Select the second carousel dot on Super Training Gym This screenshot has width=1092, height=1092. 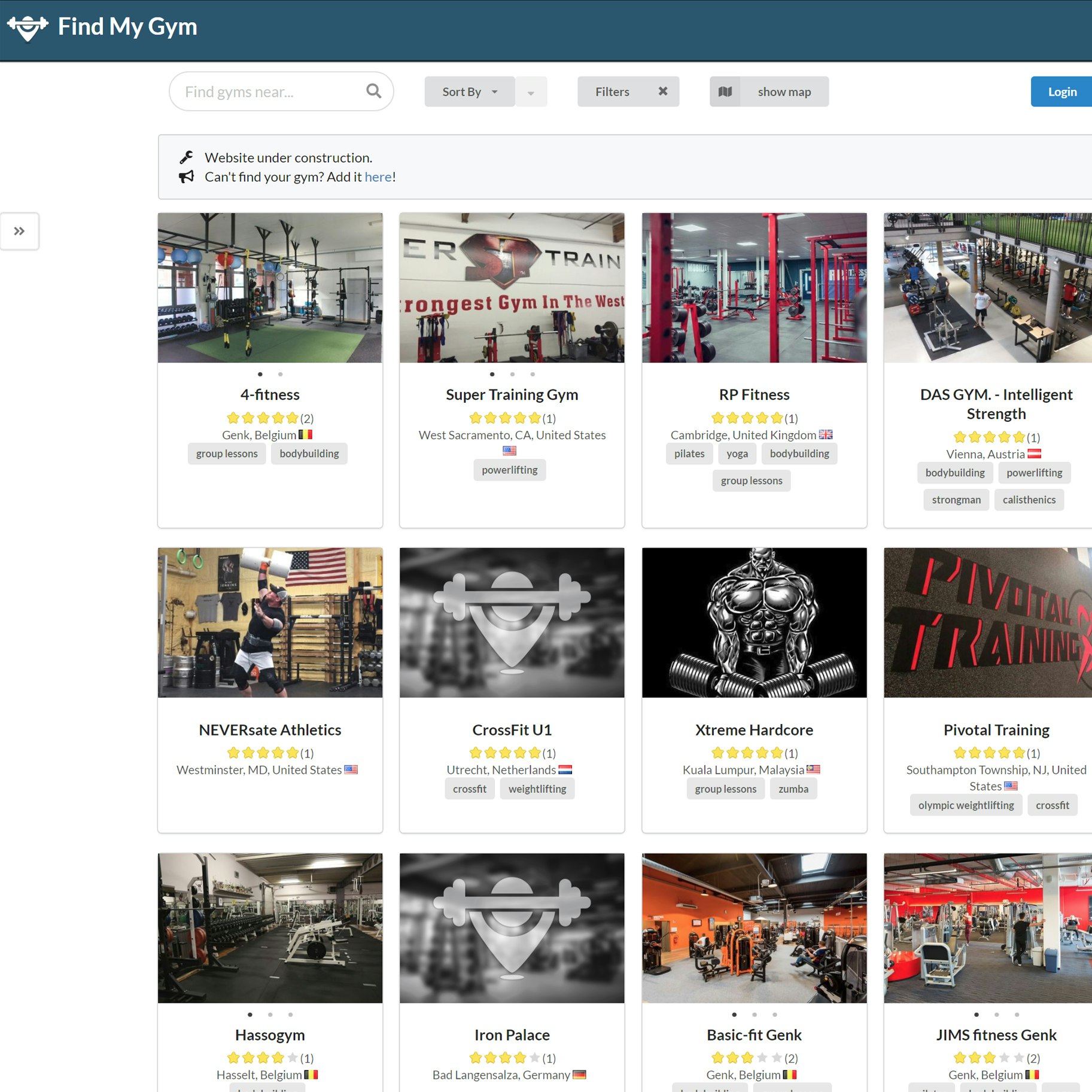(512, 373)
